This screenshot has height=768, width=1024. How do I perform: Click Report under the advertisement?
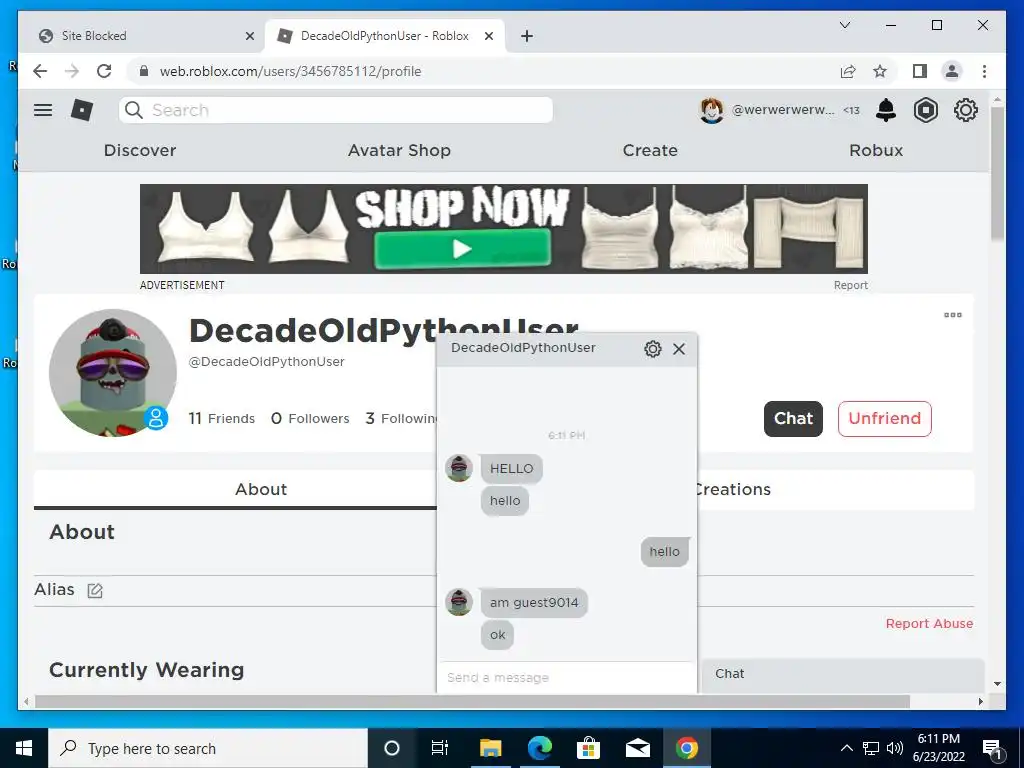tap(850, 285)
